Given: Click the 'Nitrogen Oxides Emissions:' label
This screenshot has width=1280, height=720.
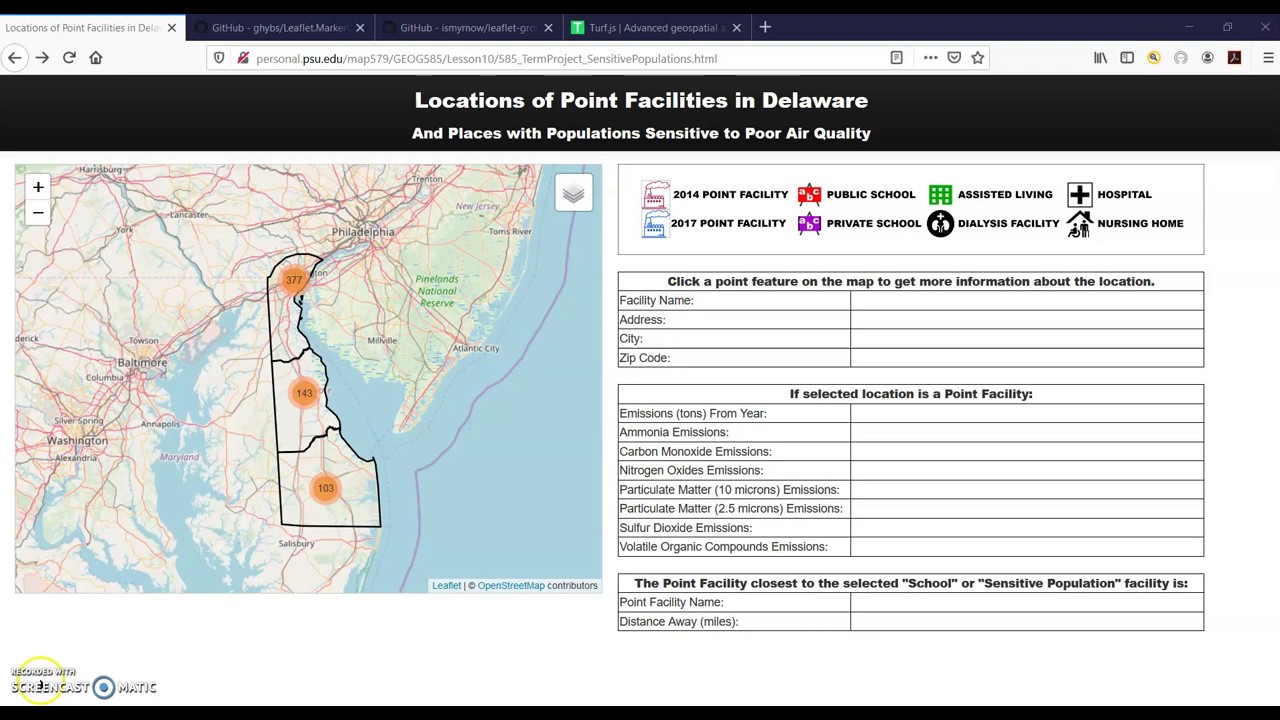Looking at the screenshot, I should tap(691, 470).
